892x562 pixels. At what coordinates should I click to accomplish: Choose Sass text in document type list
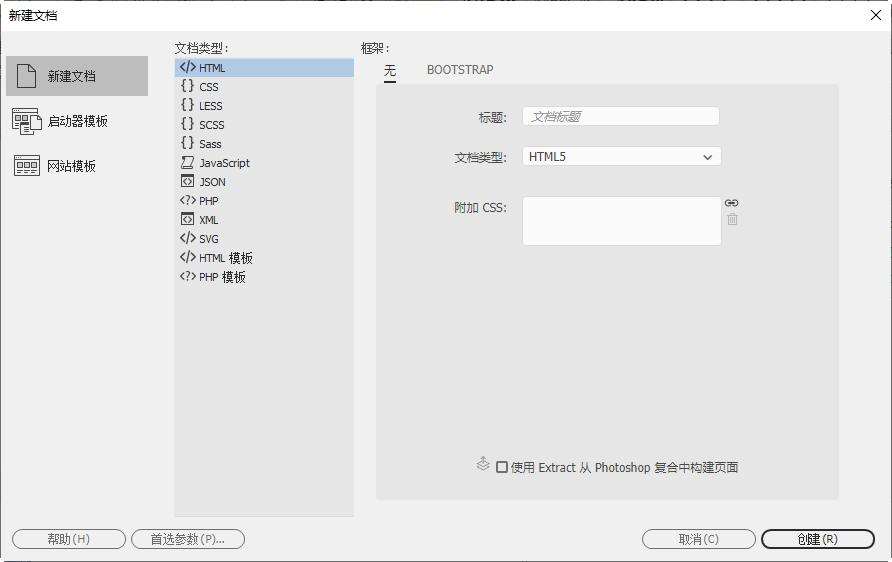point(210,144)
